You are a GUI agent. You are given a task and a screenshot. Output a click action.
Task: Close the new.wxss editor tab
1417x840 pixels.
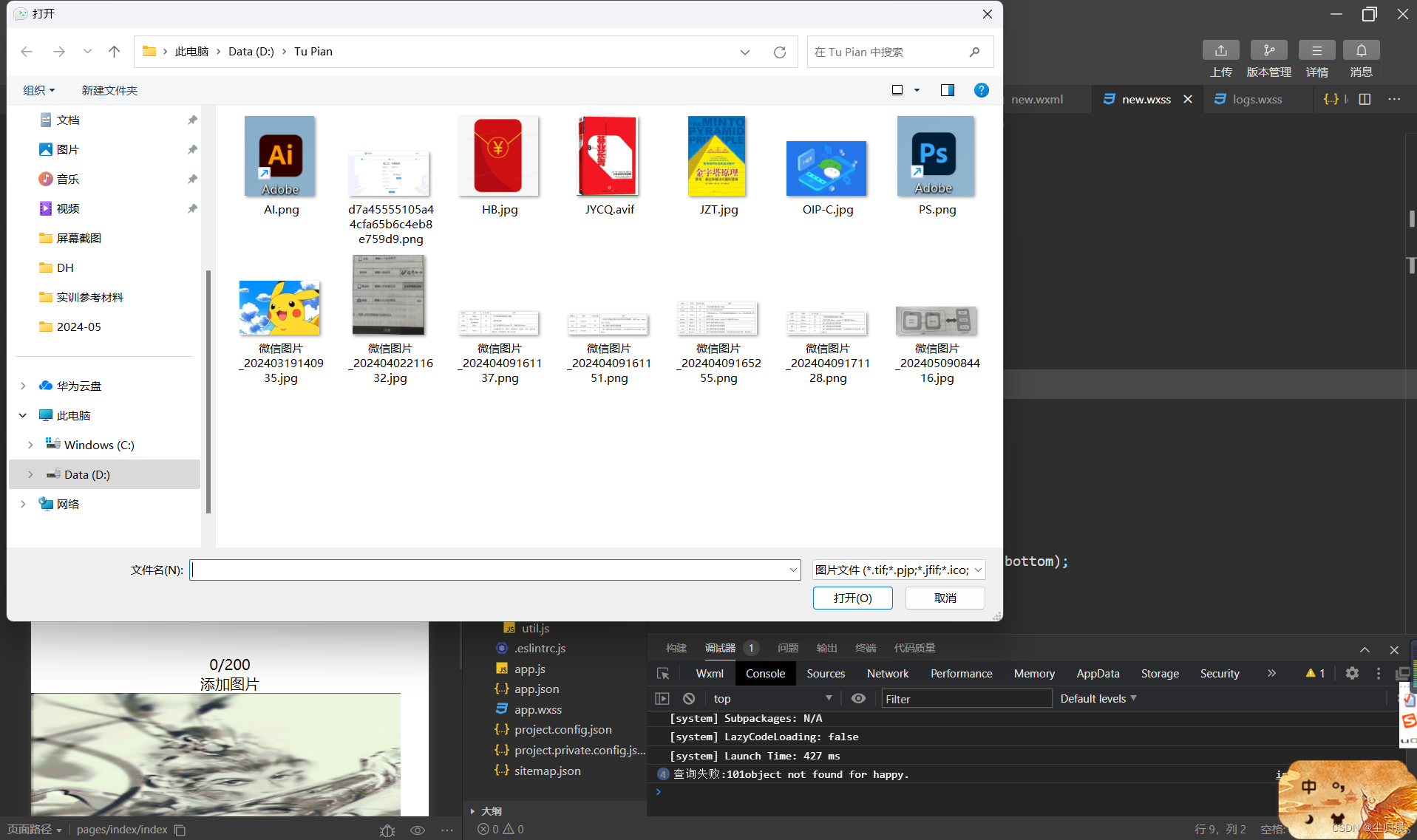1188,99
